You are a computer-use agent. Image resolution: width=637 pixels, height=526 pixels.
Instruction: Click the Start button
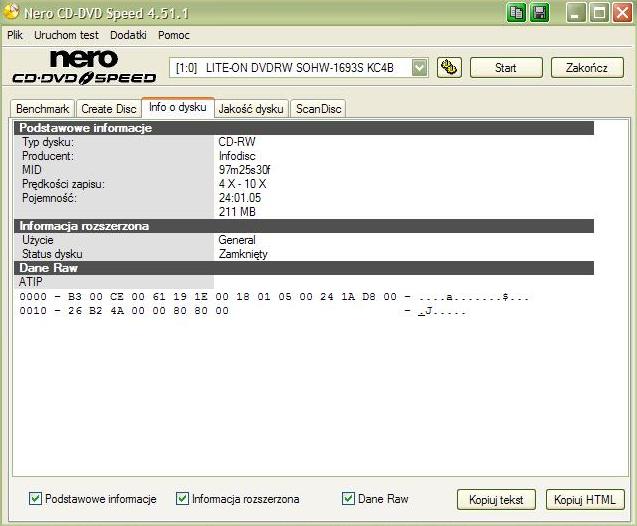506,67
